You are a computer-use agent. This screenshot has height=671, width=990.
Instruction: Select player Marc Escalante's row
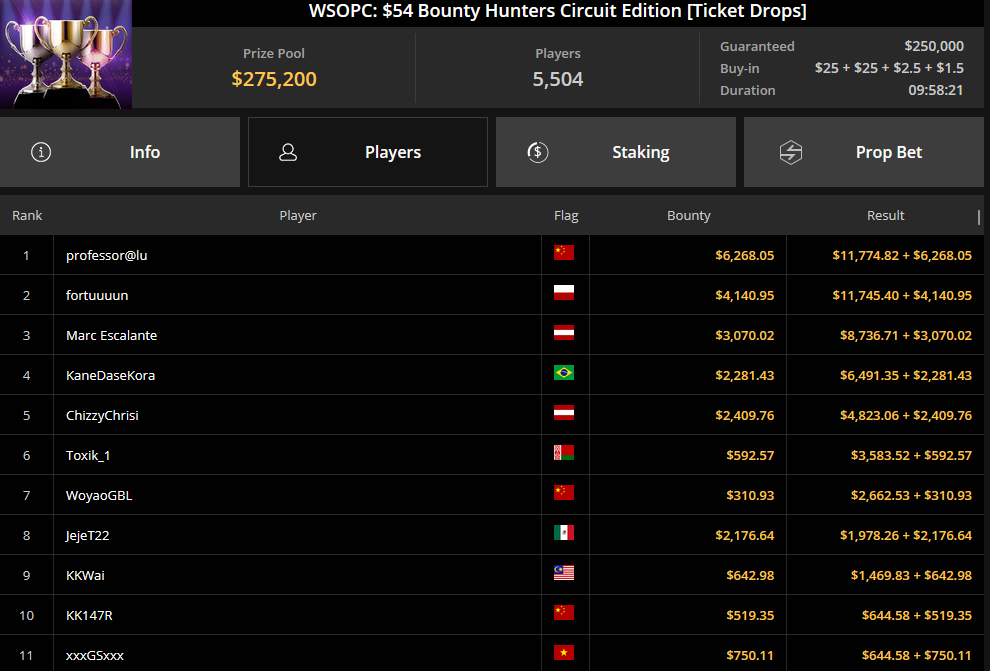(x=492, y=335)
